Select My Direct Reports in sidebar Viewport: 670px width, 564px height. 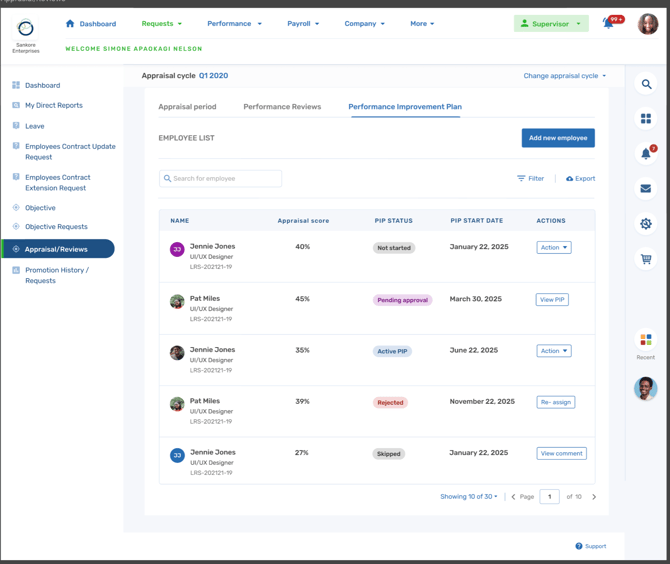coord(54,105)
